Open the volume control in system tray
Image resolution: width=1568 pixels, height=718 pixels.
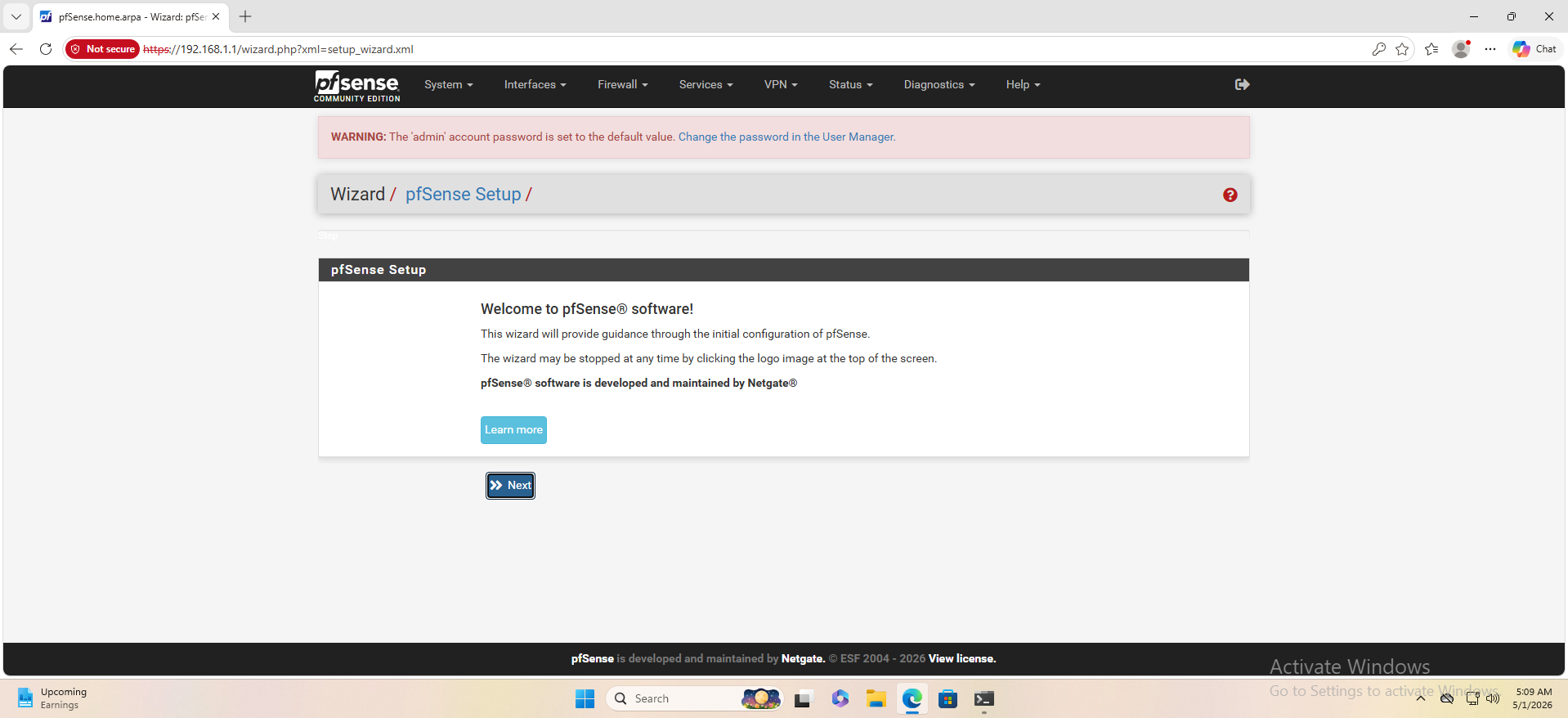click(x=1493, y=698)
